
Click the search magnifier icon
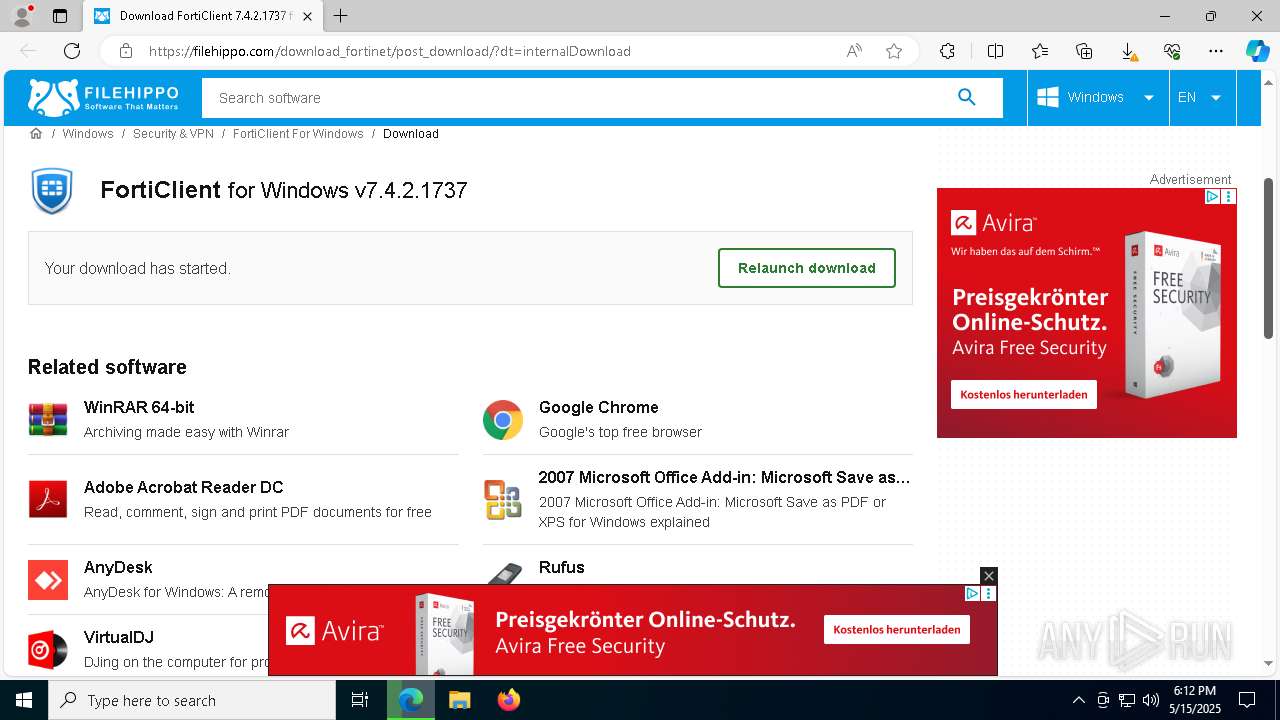click(x=966, y=97)
